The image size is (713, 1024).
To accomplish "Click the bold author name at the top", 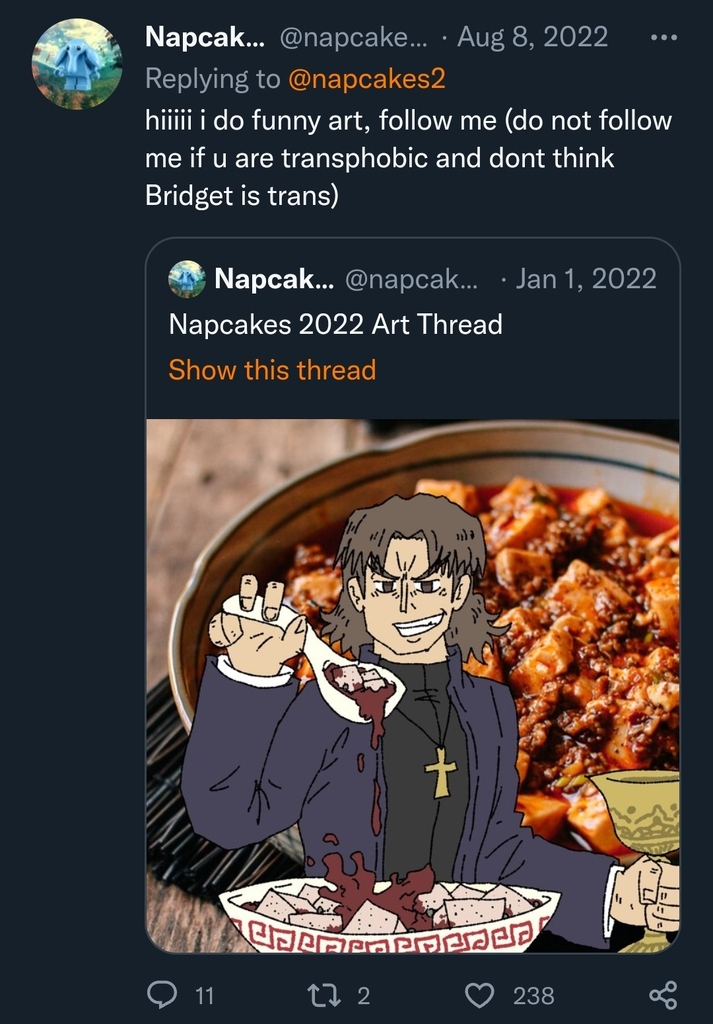I will [204, 37].
